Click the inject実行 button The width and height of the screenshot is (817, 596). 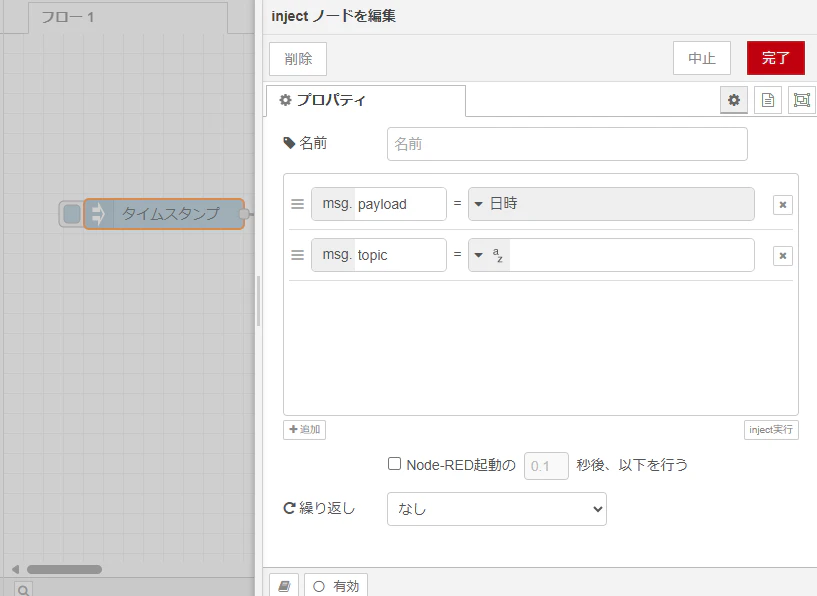(x=771, y=430)
